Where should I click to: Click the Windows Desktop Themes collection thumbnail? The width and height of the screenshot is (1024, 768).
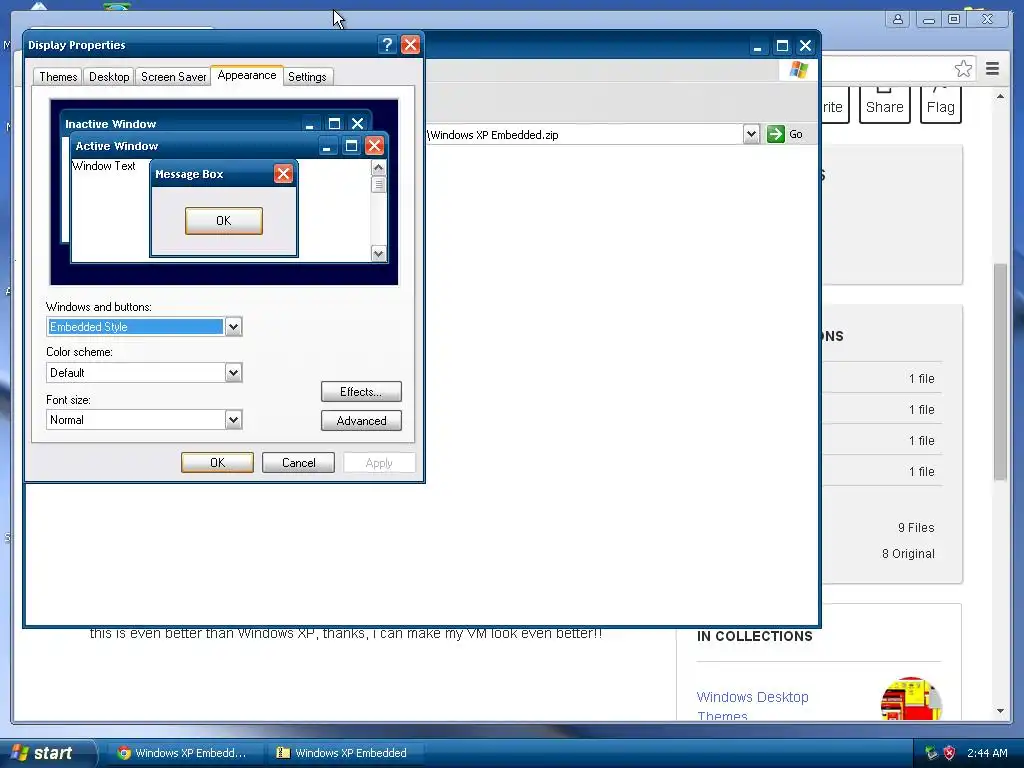[x=911, y=698]
